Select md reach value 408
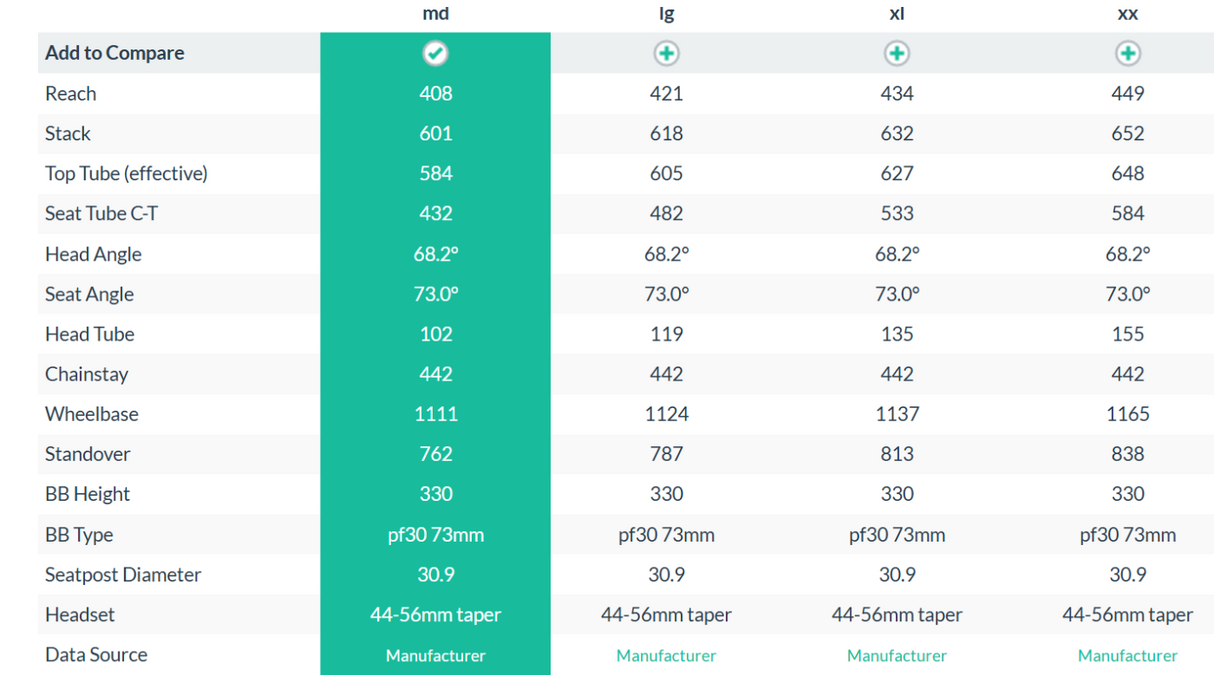This screenshot has height=682, width=1214. click(435, 94)
